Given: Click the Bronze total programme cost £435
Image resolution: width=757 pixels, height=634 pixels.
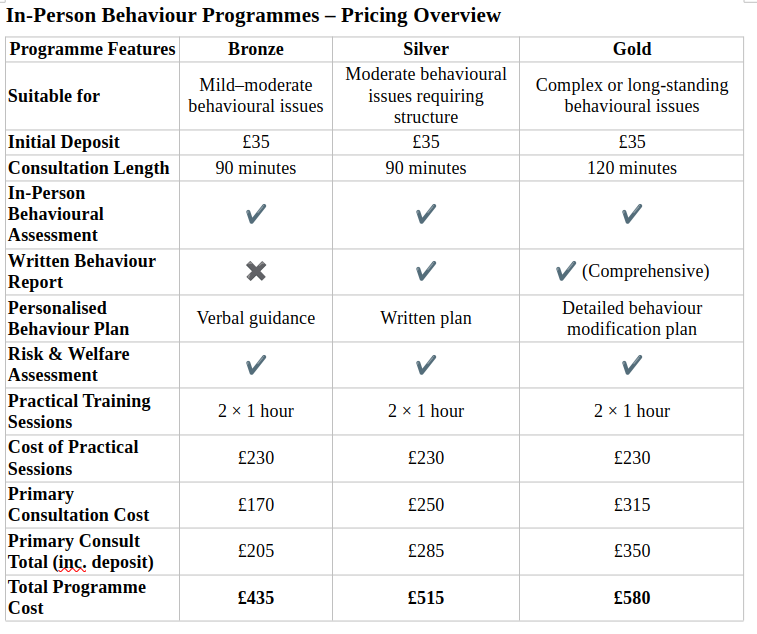Looking at the screenshot, I should pyautogui.click(x=256, y=598).
